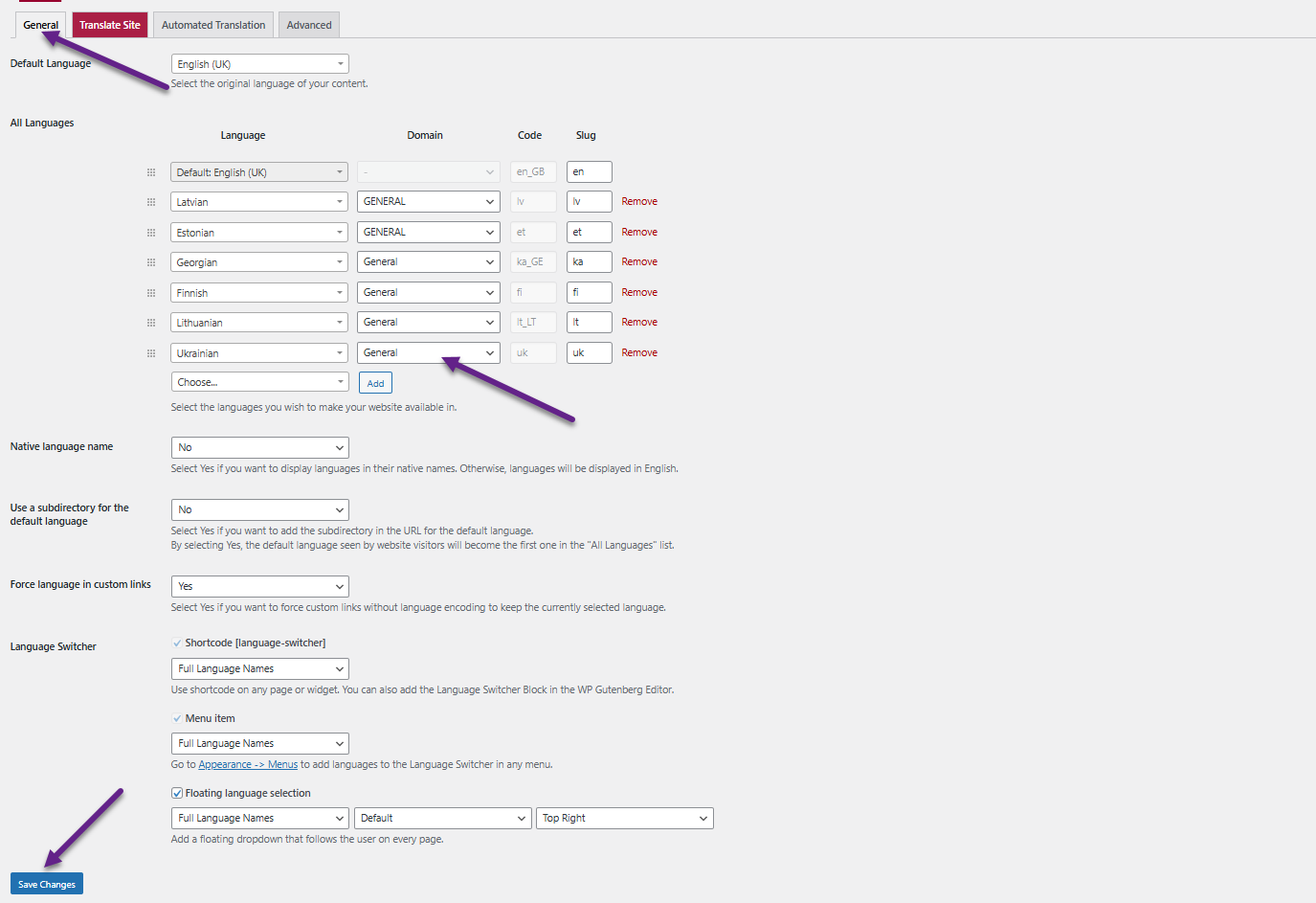Open the Estonian language dropdown

[x=259, y=233]
